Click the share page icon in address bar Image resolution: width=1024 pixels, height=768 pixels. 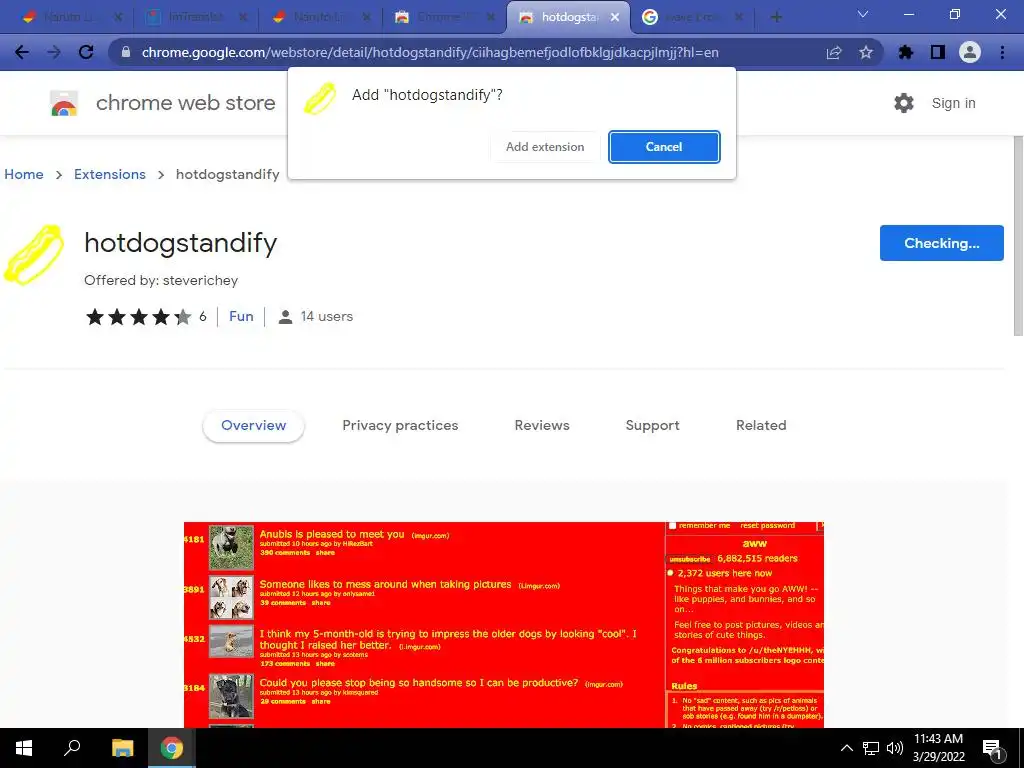[x=834, y=52]
